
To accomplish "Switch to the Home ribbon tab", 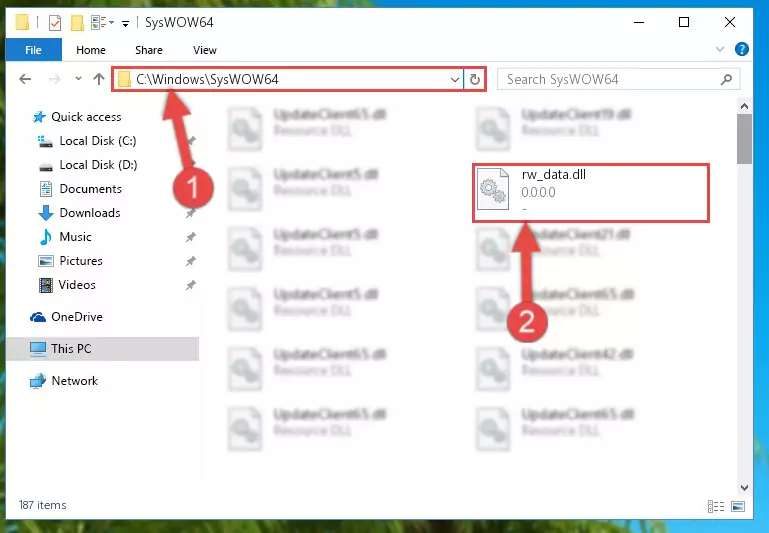I will [x=91, y=50].
